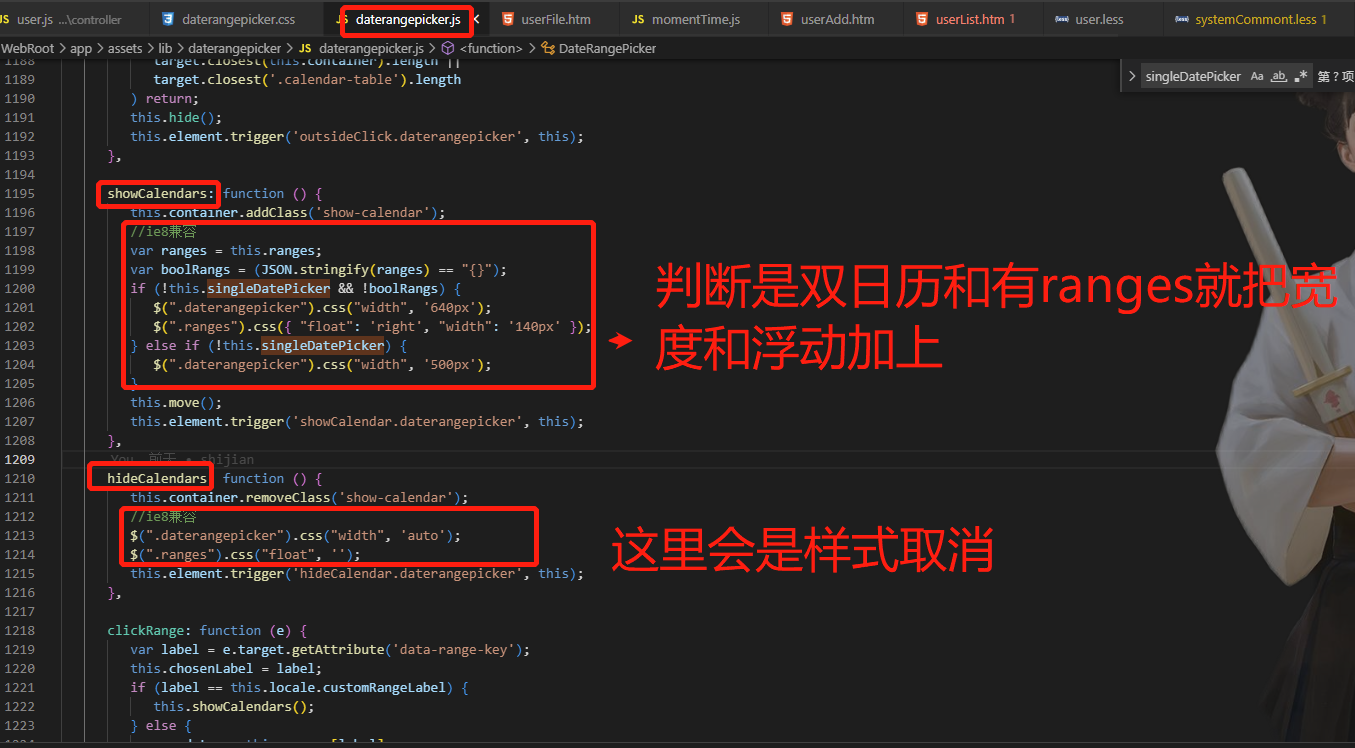
Task: Expand the replace field in find widget
Action: 1131,76
